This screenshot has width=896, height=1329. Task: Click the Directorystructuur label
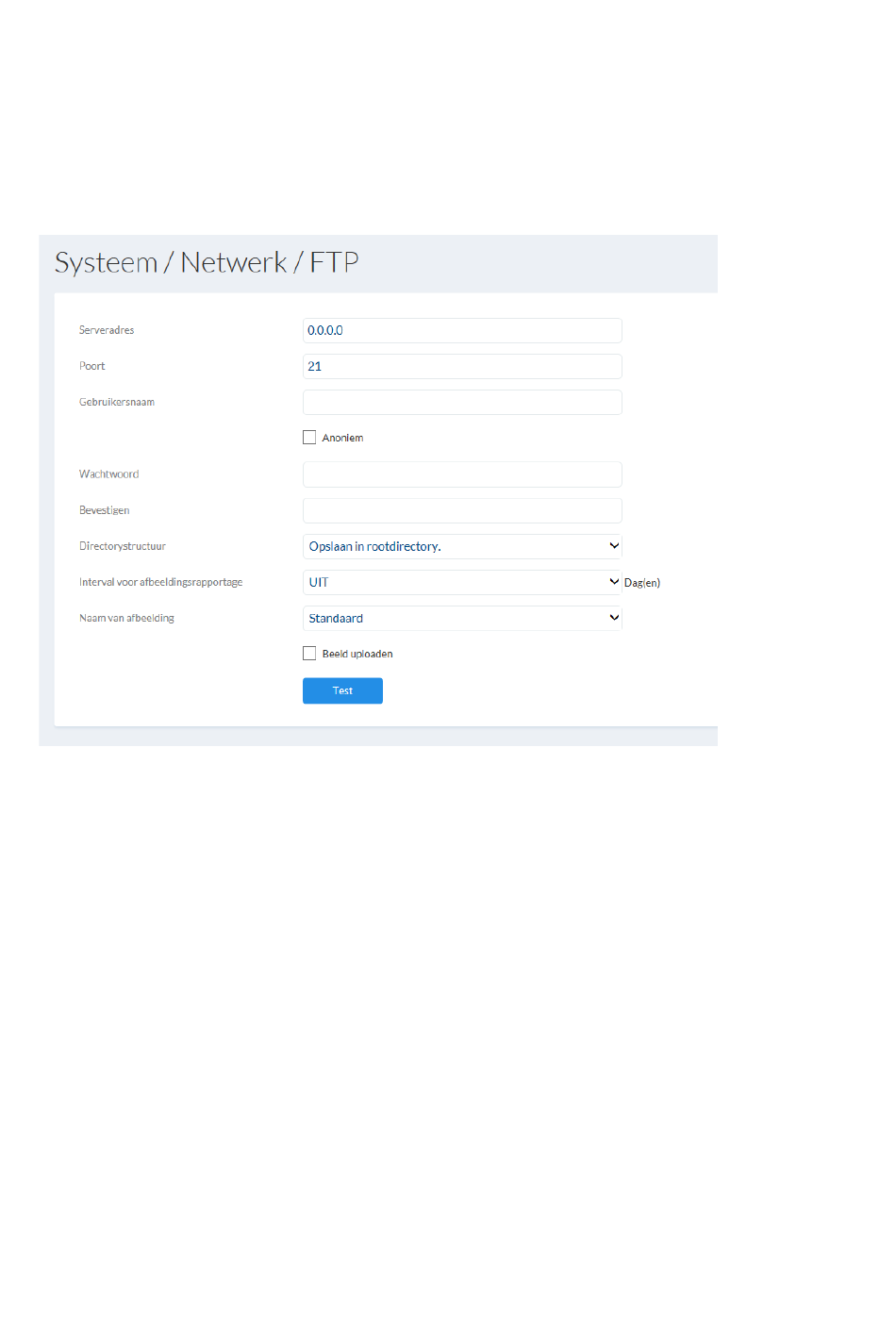(123, 546)
